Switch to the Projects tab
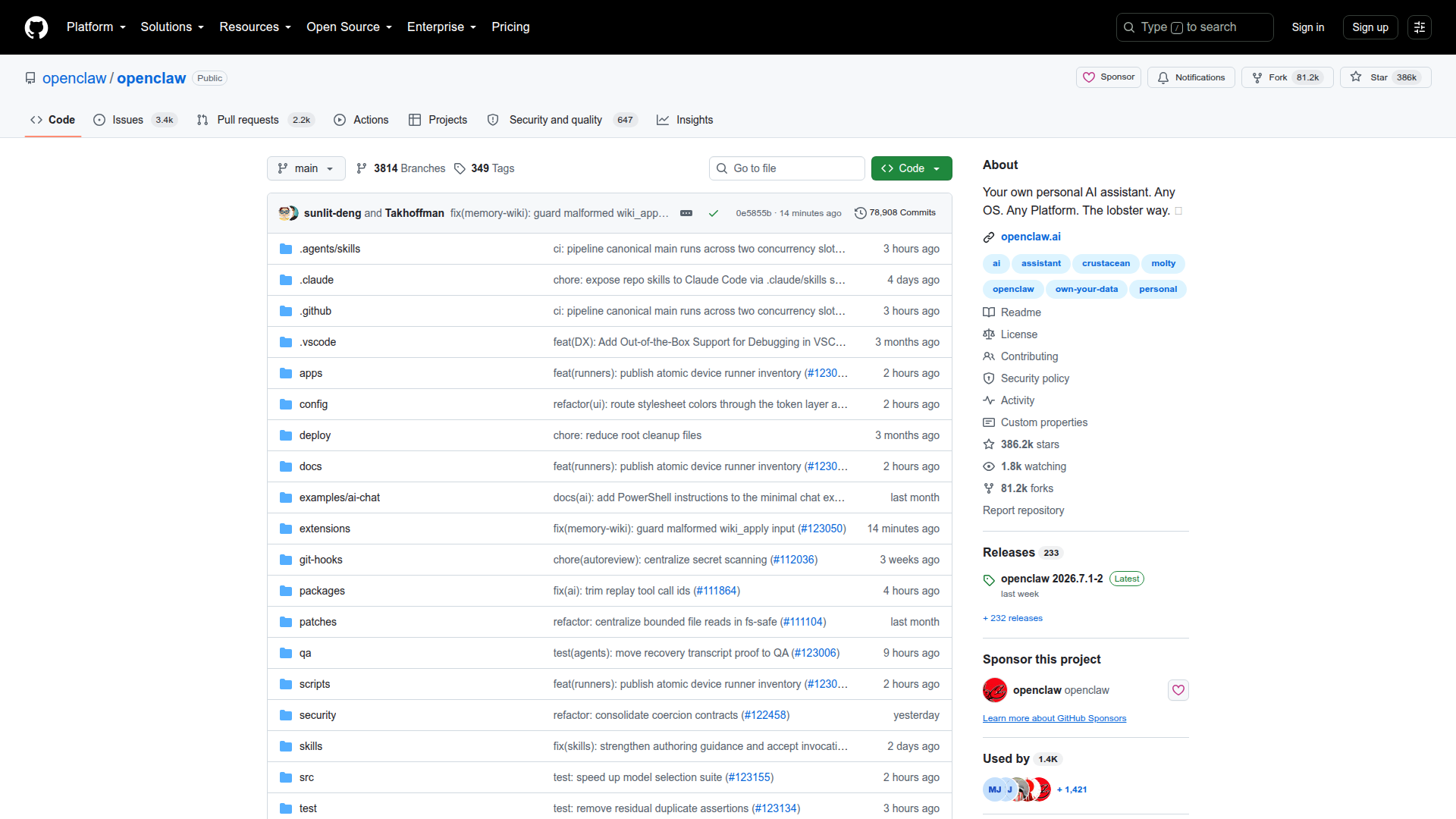Image resolution: width=1456 pixels, height=819 pixels. coord(438,120)
